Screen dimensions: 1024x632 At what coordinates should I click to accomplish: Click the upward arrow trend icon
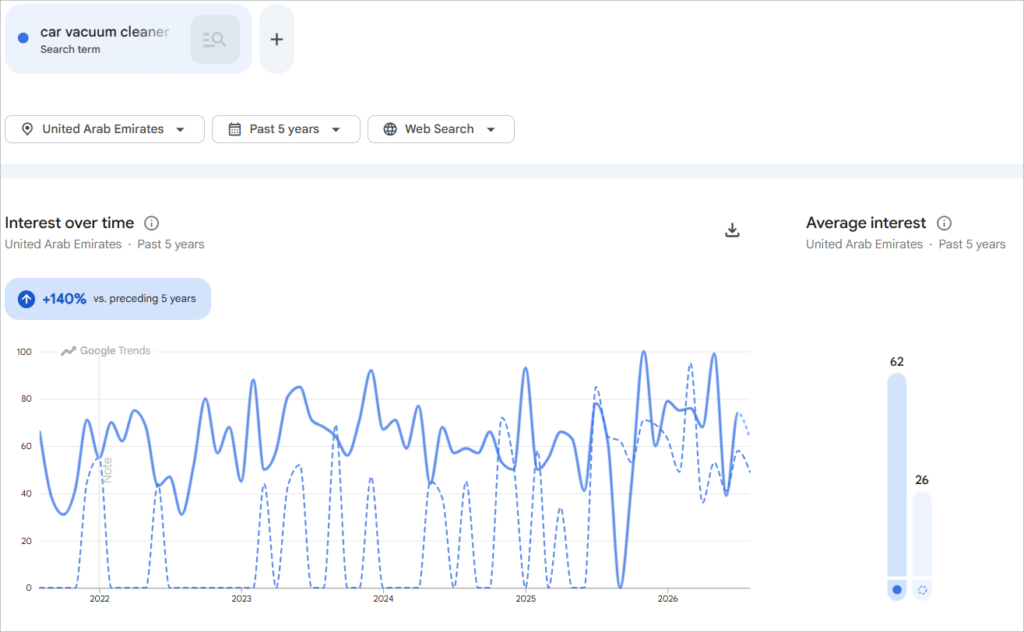point(26,299)
